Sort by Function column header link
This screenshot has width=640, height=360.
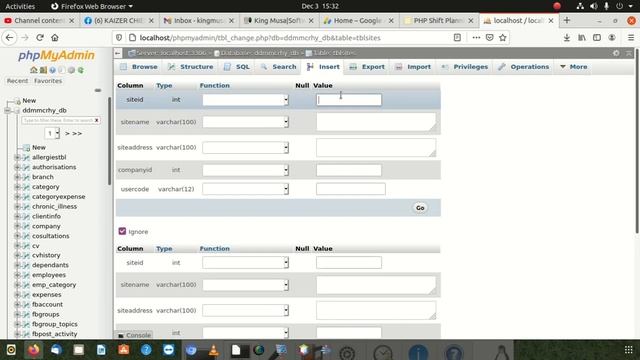tap(214, 85)
